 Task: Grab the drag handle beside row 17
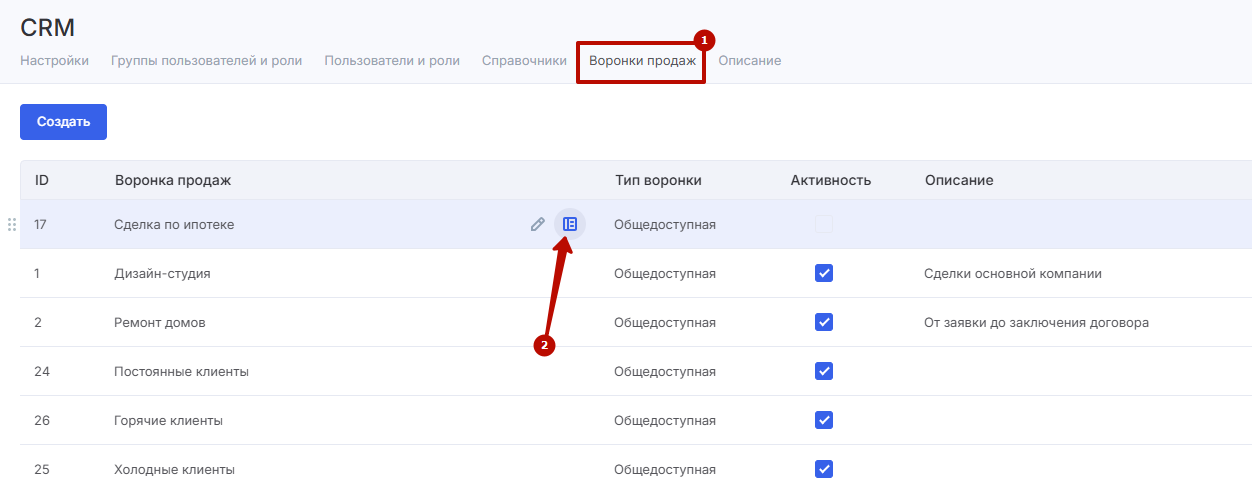click(12, 225)
